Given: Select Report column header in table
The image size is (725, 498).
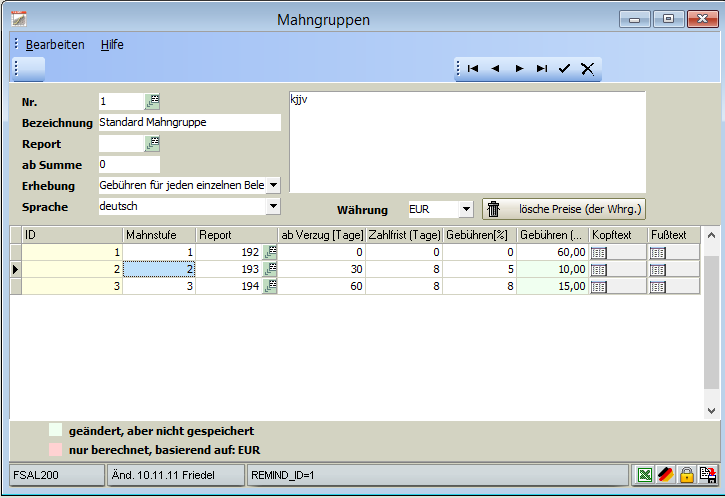Looking at the screenshot, I should [x=236, y=235].
